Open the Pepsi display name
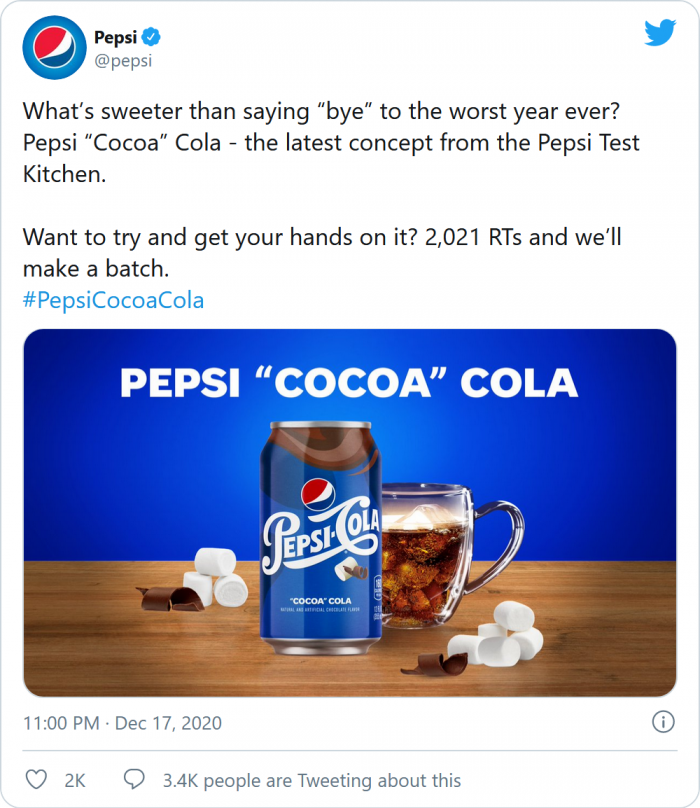700x808 pixels. coord(116,38)
